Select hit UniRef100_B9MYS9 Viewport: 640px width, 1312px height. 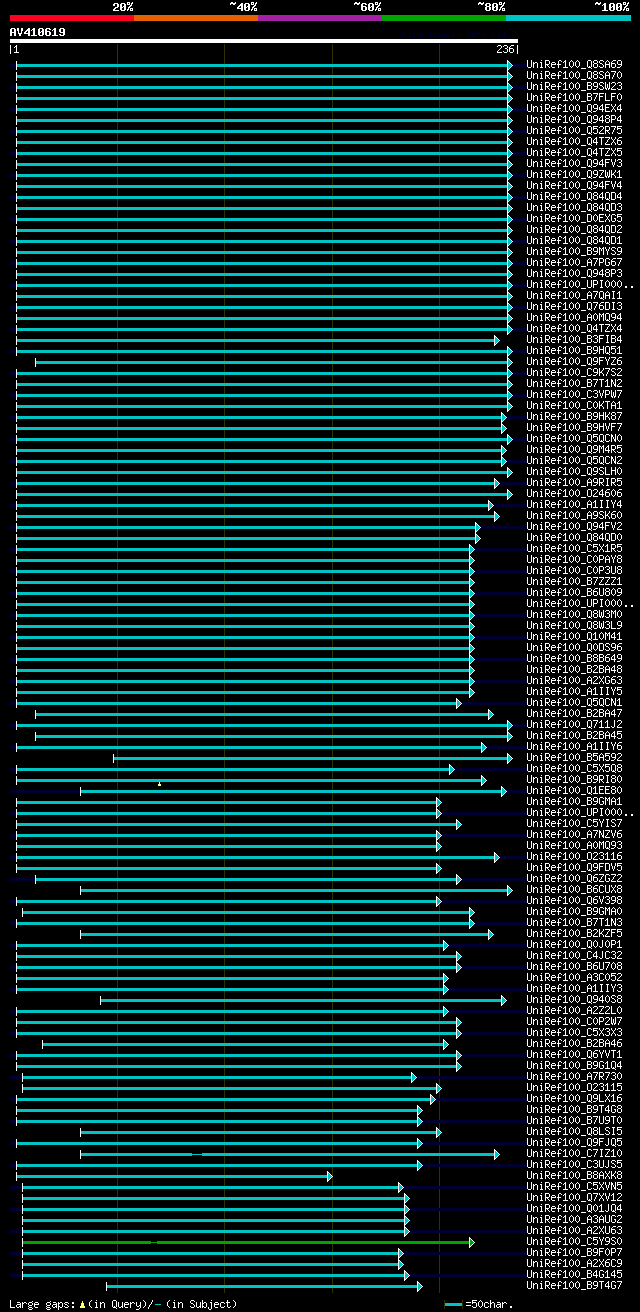(x=574, y=251)
